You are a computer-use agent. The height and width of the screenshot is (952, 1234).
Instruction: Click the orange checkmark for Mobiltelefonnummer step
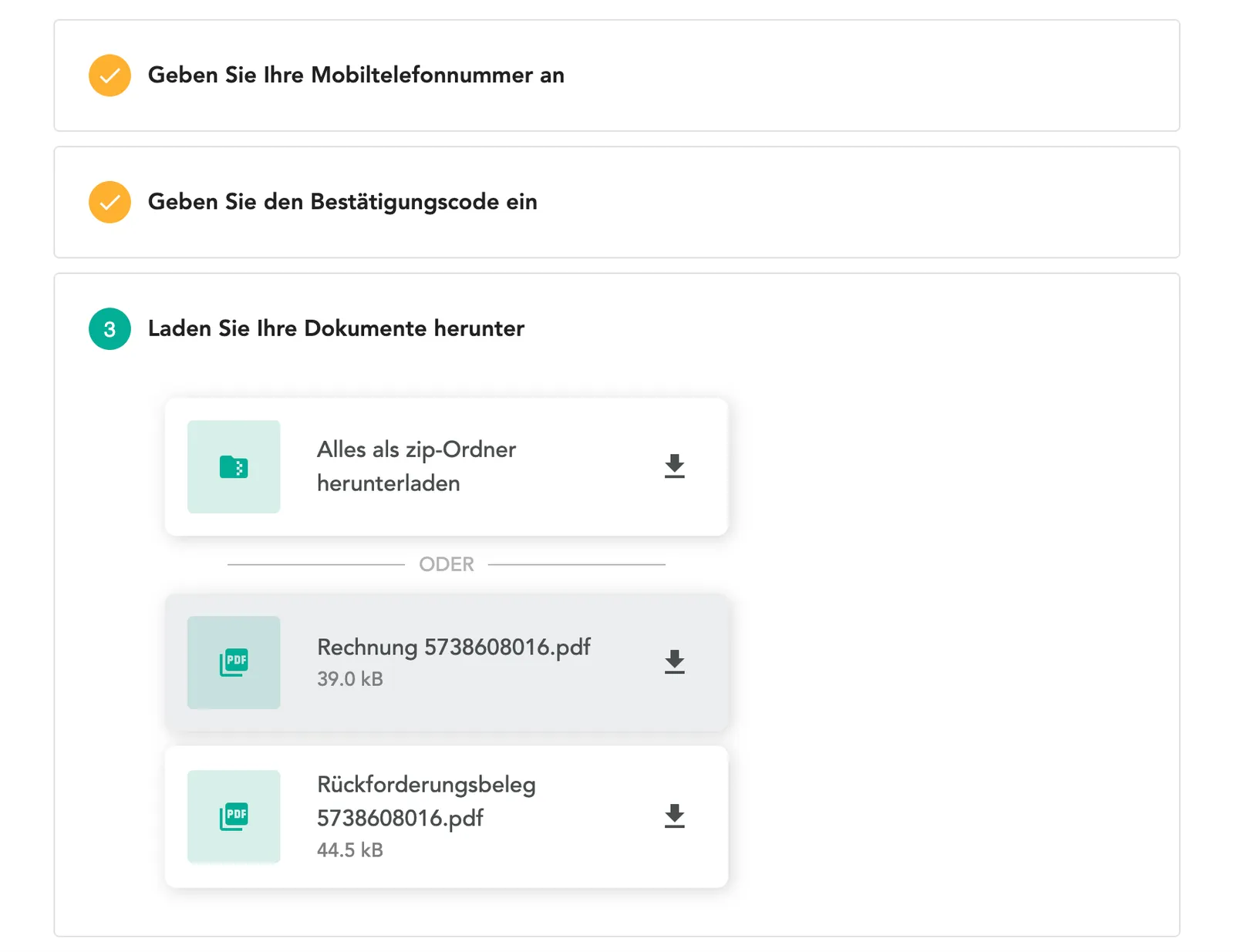coord(110,75)
